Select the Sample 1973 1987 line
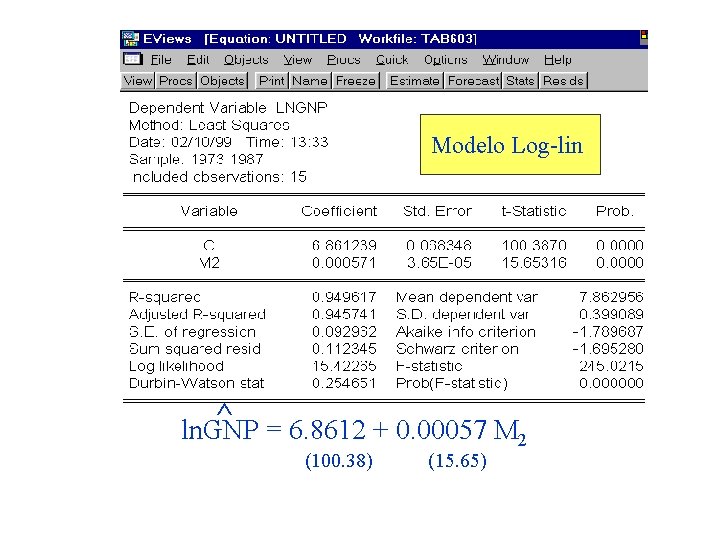The width and height of the screenshot is (720, 540). [196, 159]
